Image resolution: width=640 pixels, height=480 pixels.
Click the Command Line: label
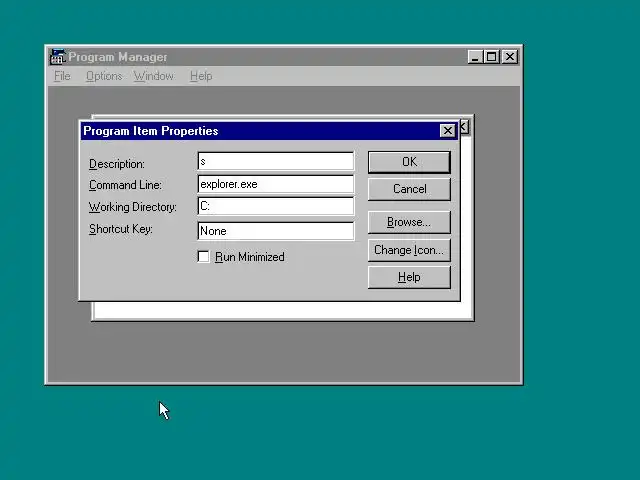[125, 185]
